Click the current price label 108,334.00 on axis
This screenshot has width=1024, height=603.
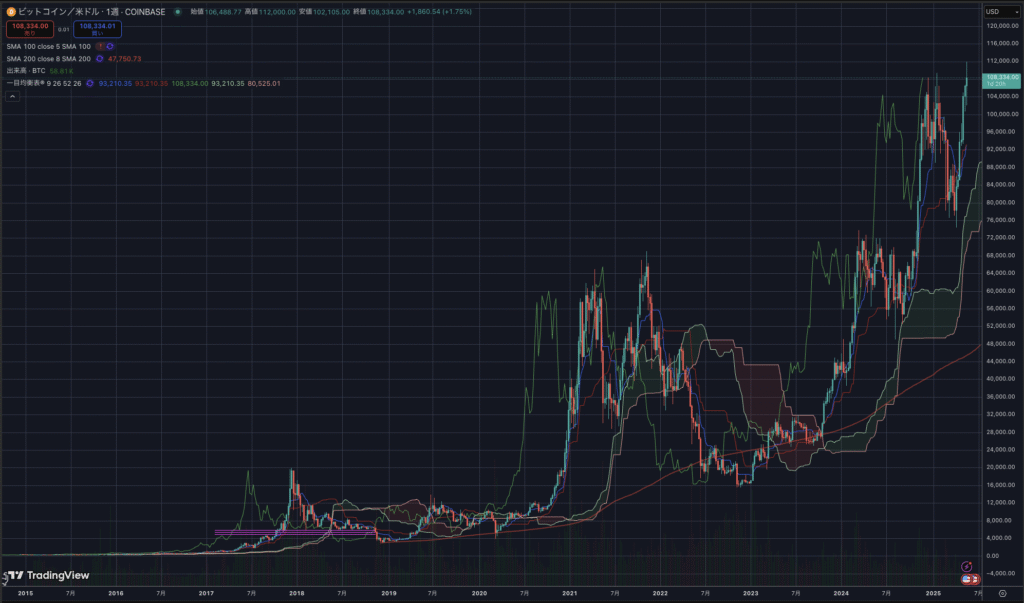pos(1001,78)
